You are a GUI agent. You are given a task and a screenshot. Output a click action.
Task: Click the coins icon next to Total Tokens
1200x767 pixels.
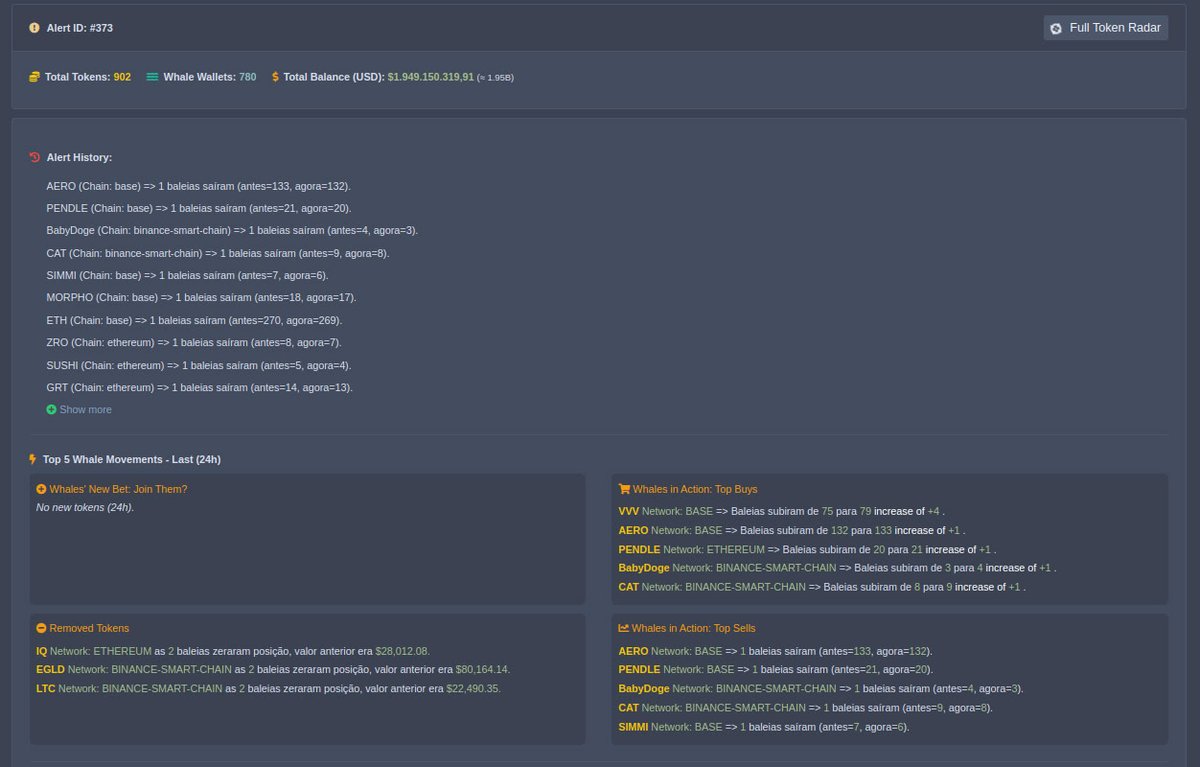click(35, 77)
